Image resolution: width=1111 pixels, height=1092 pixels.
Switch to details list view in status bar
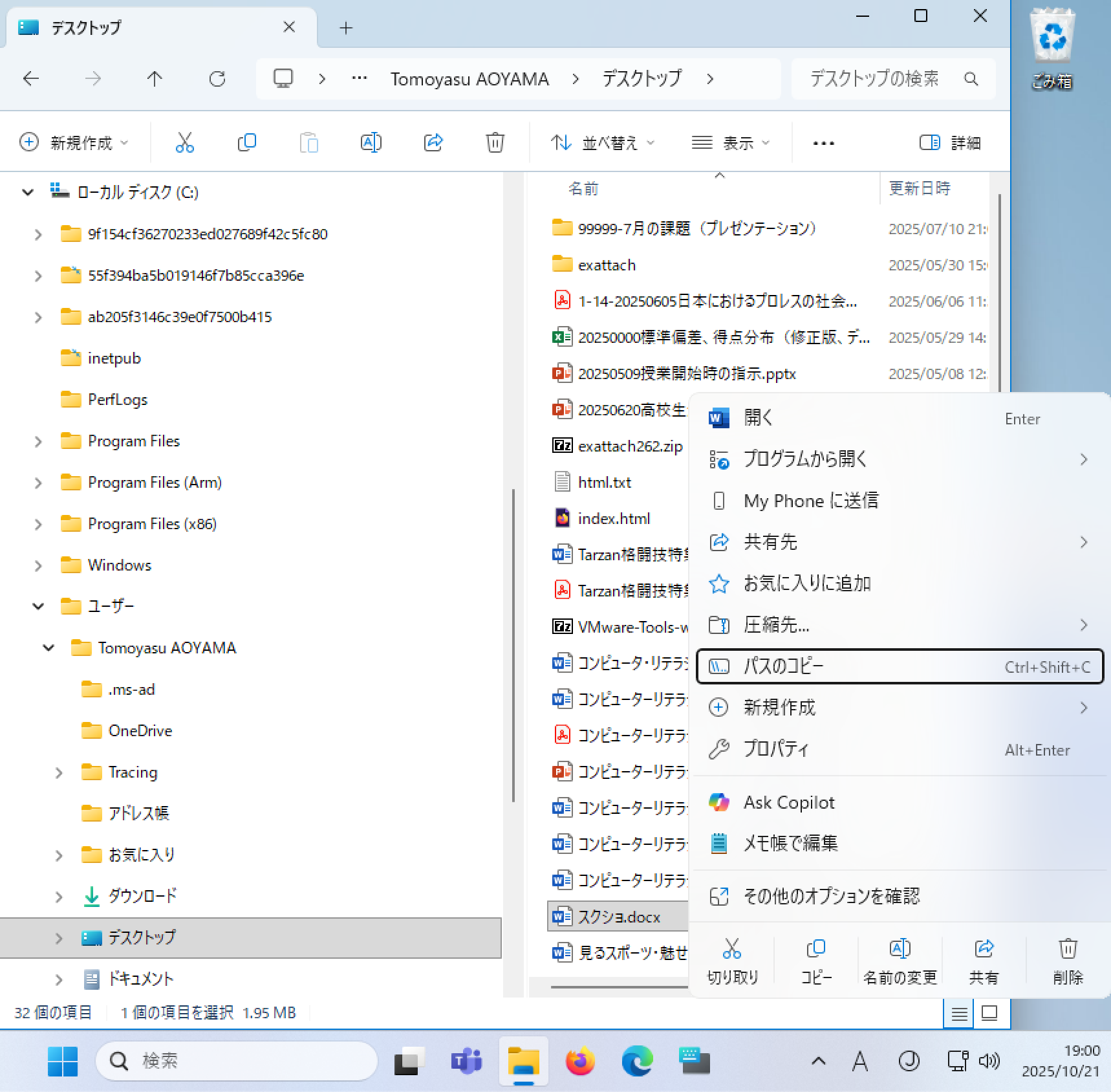click(x=959, y=1013)
